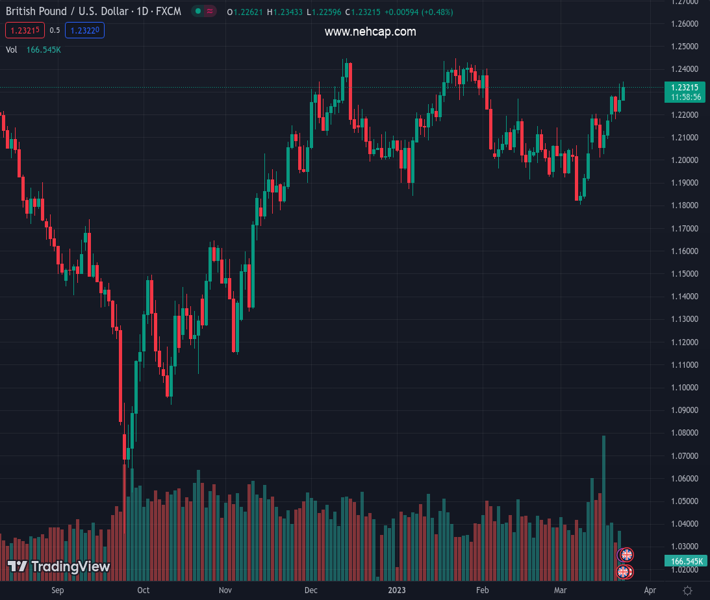Screen dimensions: 710x600
Task: Click the Nov label on time axis
Action: pyautogui.click(x=225, y=590)
